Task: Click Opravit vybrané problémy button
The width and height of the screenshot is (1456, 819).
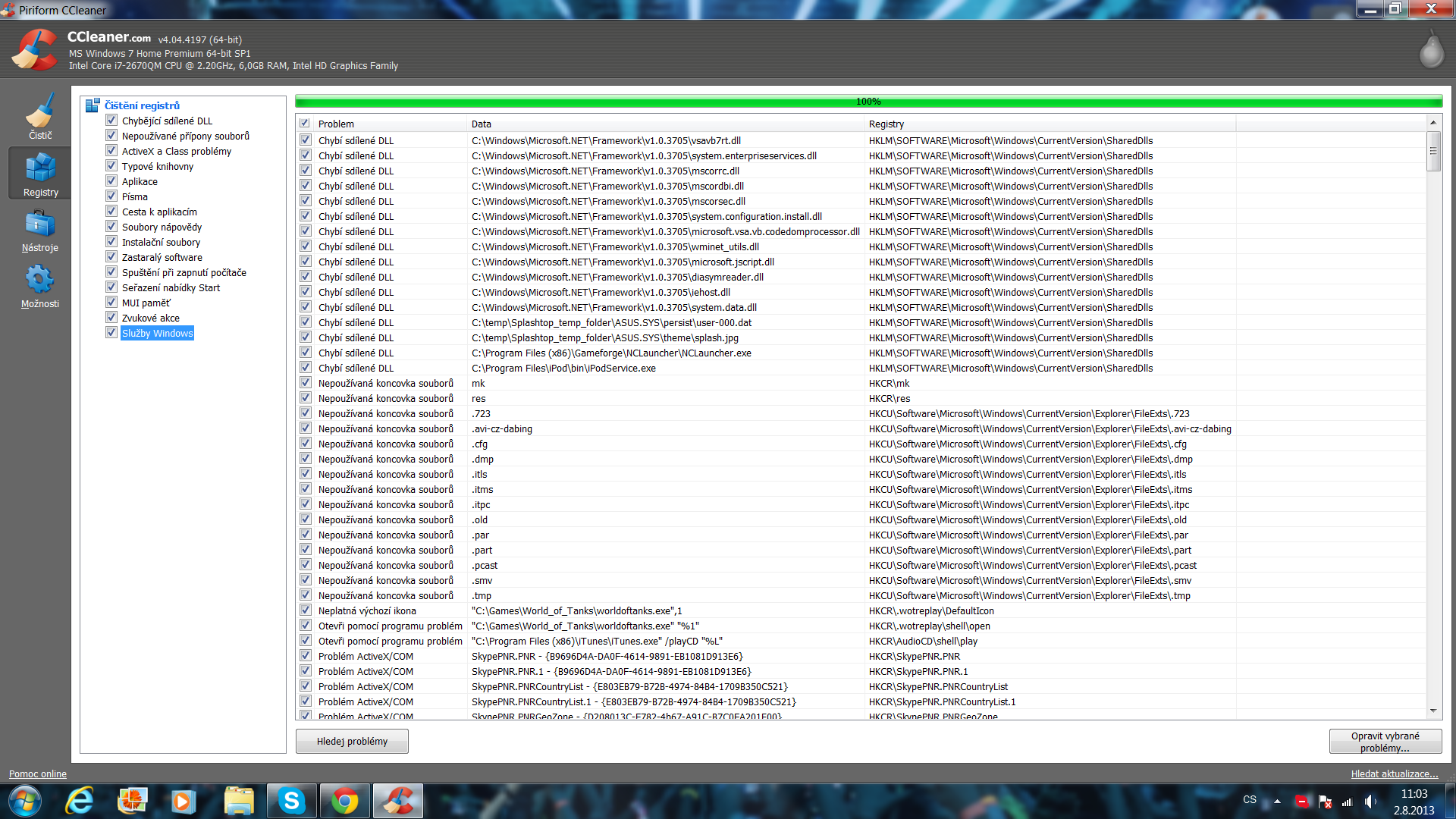Action: (1385, 741)
